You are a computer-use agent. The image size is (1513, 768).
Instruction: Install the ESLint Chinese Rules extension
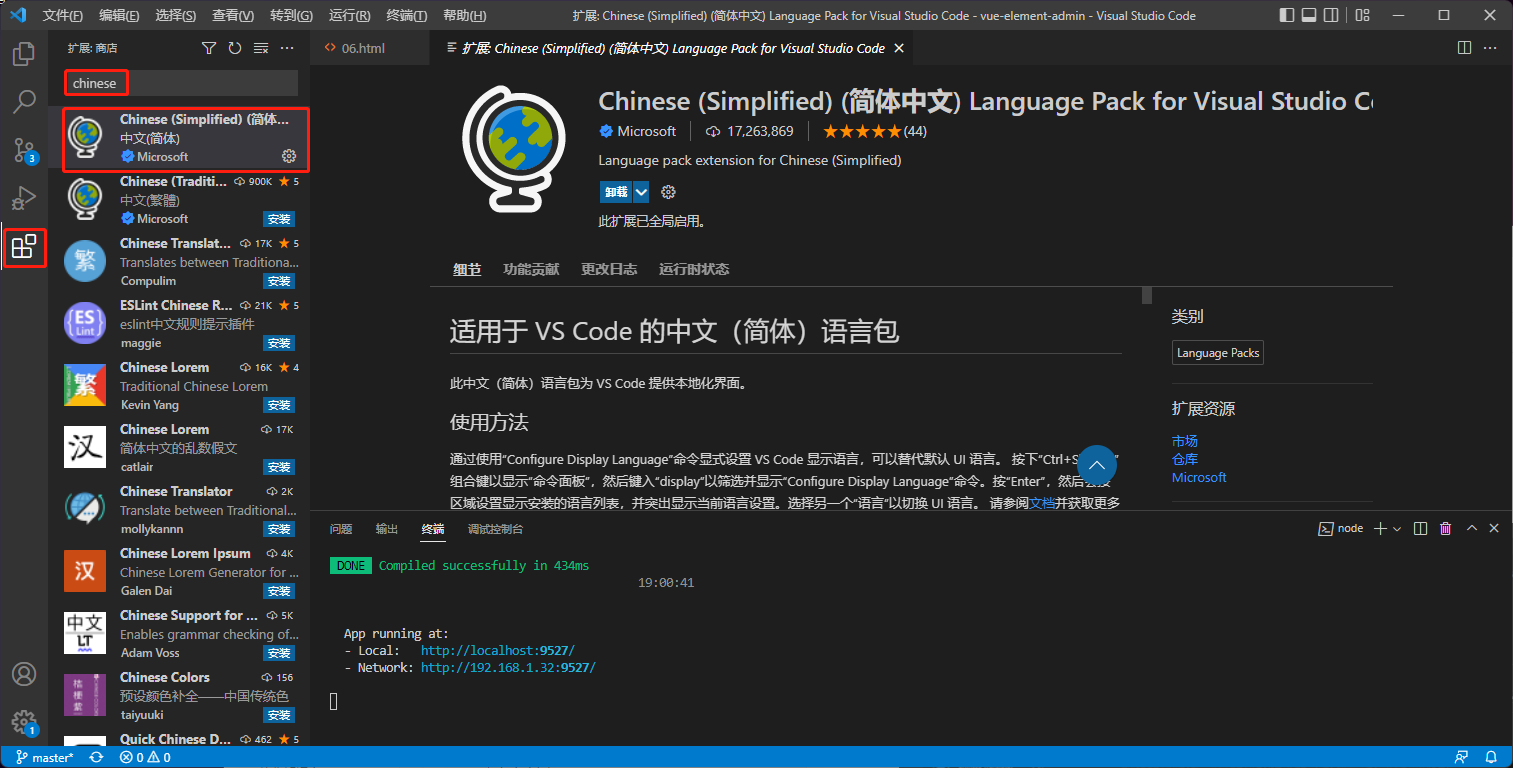tap(279, 343)
